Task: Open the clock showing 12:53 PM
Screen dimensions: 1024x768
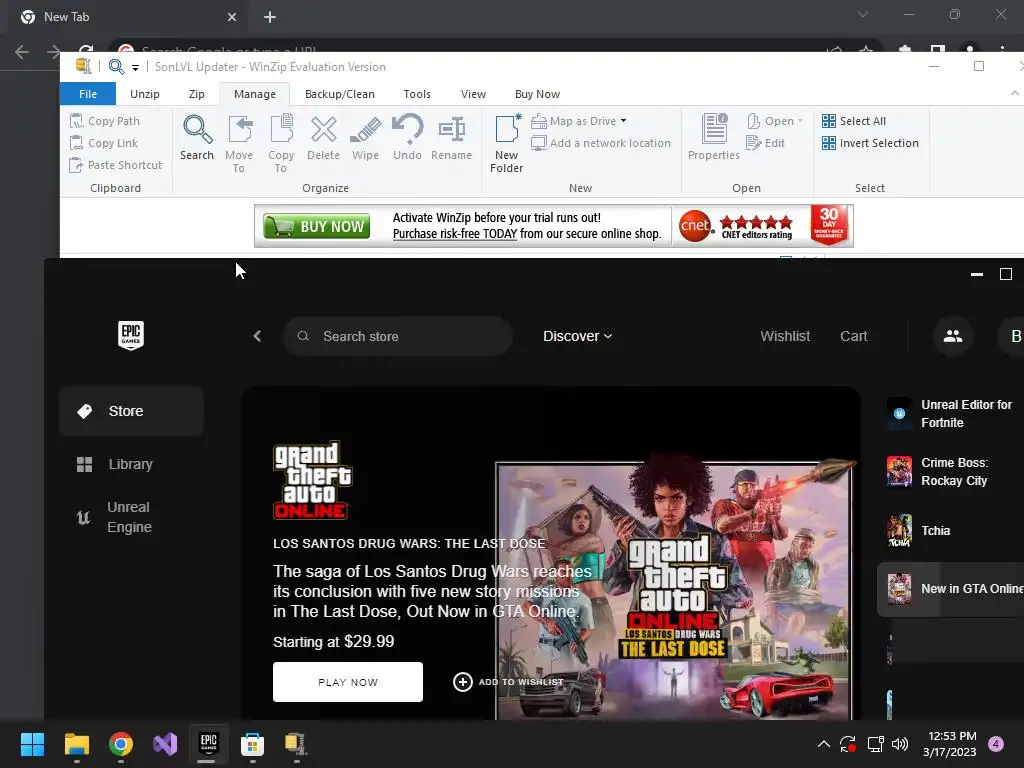Action: coord(952,744)
